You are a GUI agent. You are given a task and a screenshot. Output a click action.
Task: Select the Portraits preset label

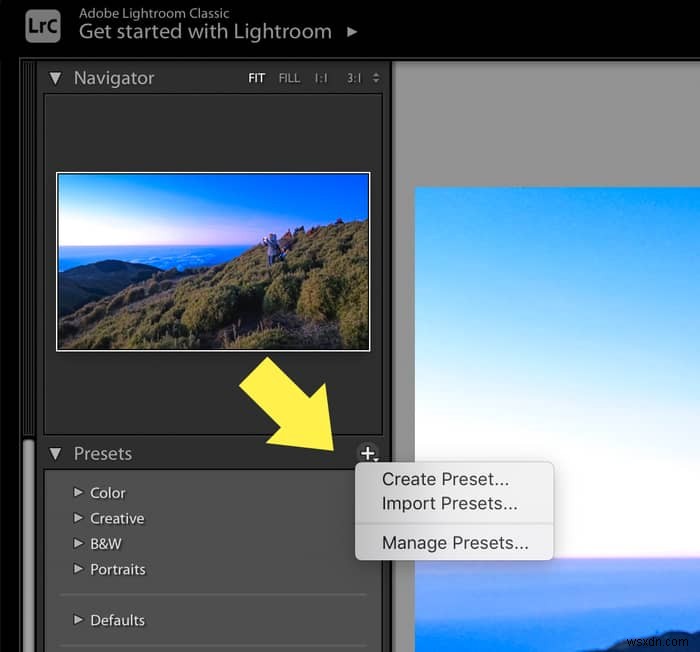click(118, 569)
